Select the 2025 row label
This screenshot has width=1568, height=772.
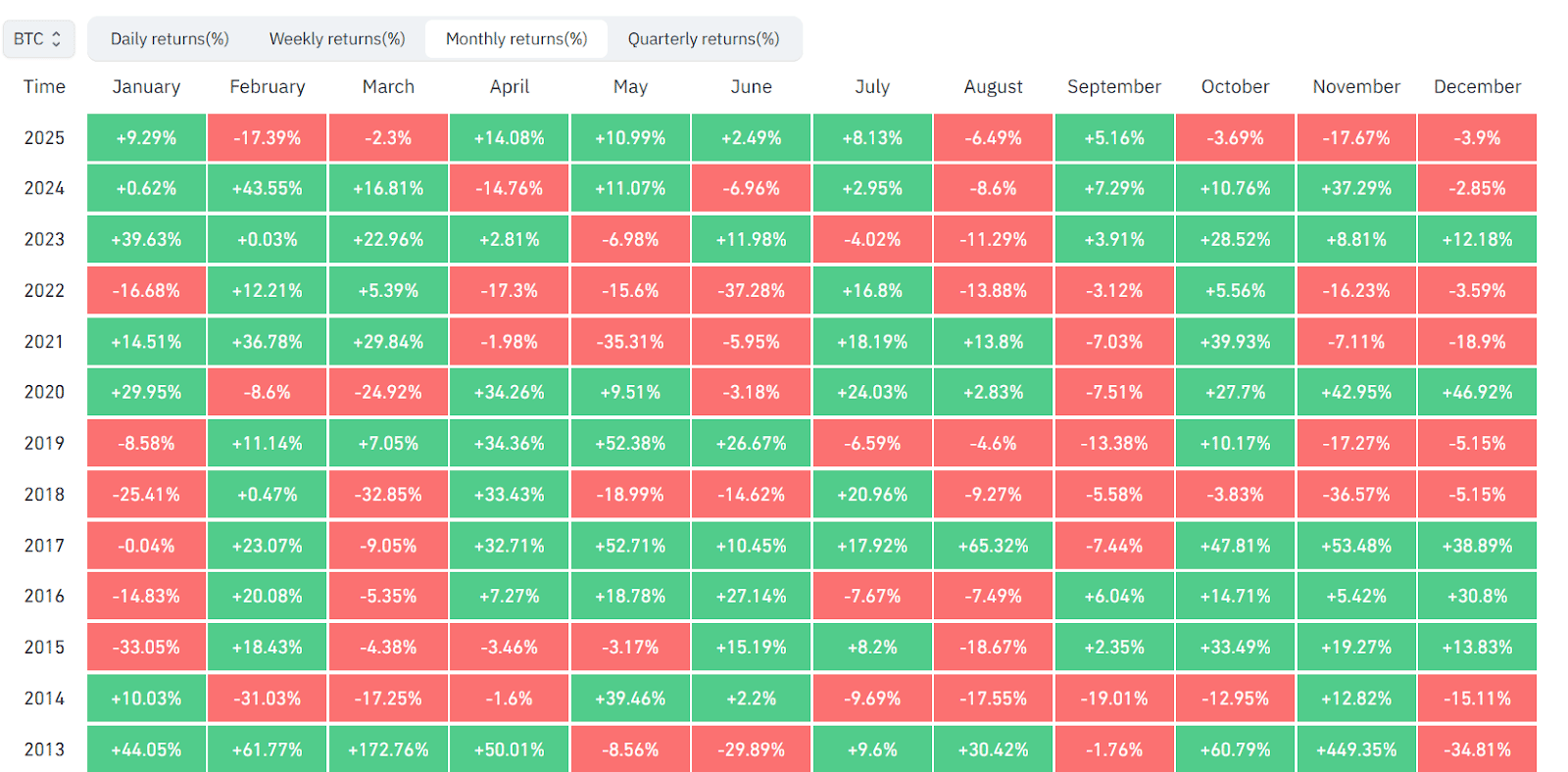click(44, 138)
